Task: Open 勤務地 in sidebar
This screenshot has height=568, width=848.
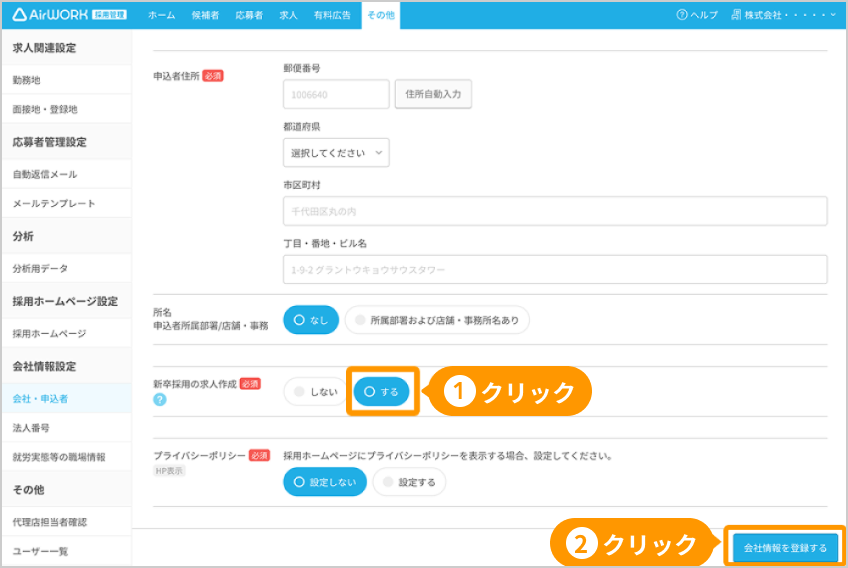Action: (x=67, y=80)
